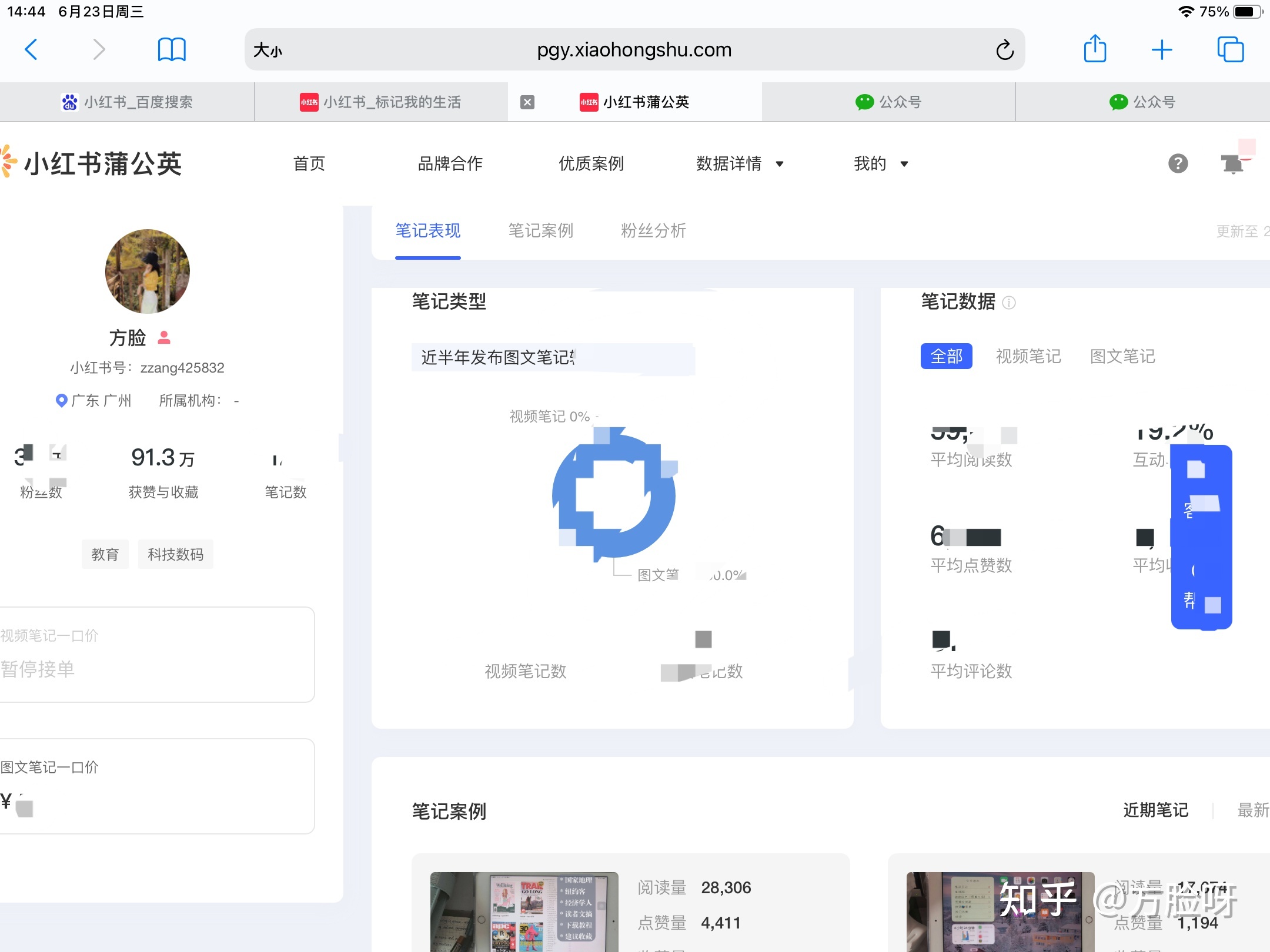
Task: Tap the Wi-Fi status icon
Action: pos(1187,11)
